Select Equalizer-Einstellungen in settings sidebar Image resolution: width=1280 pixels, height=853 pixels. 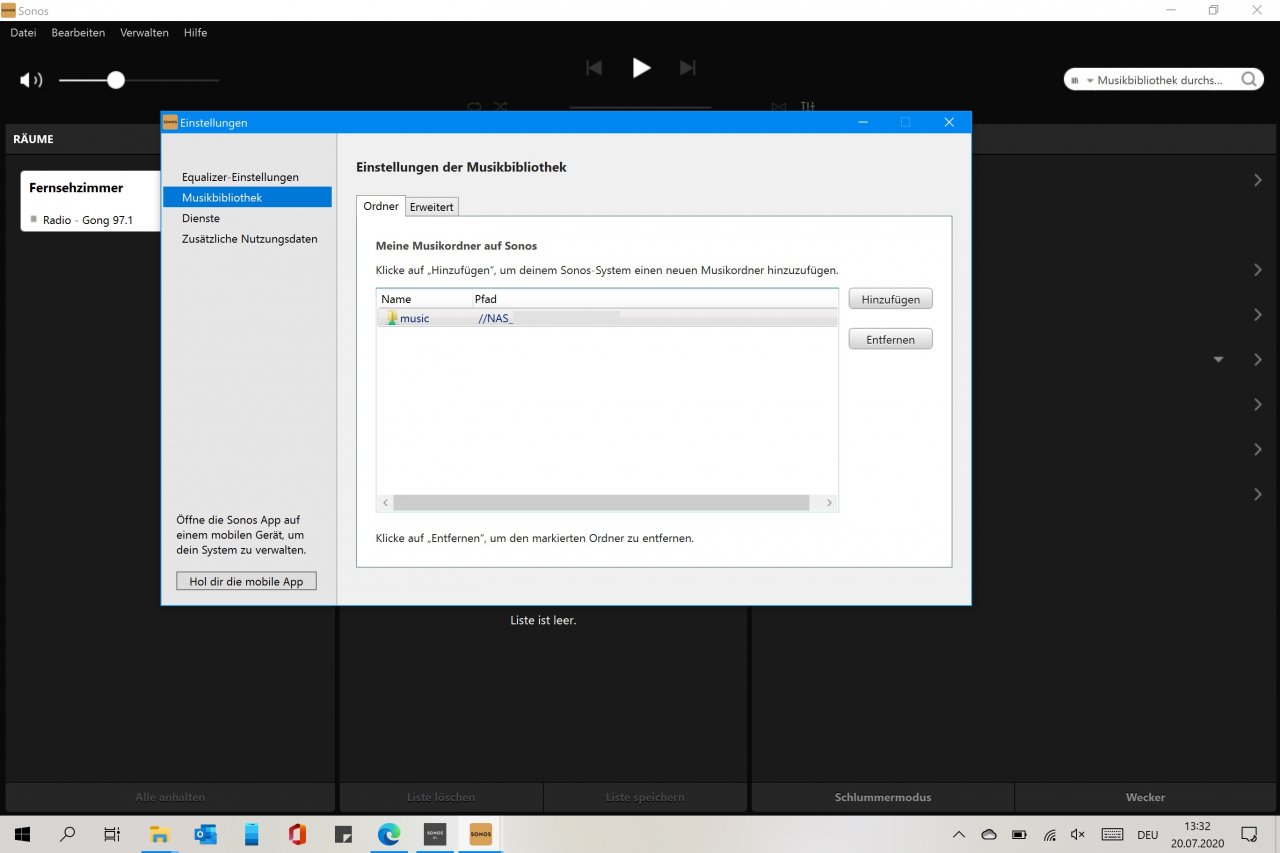click(240, 177)
